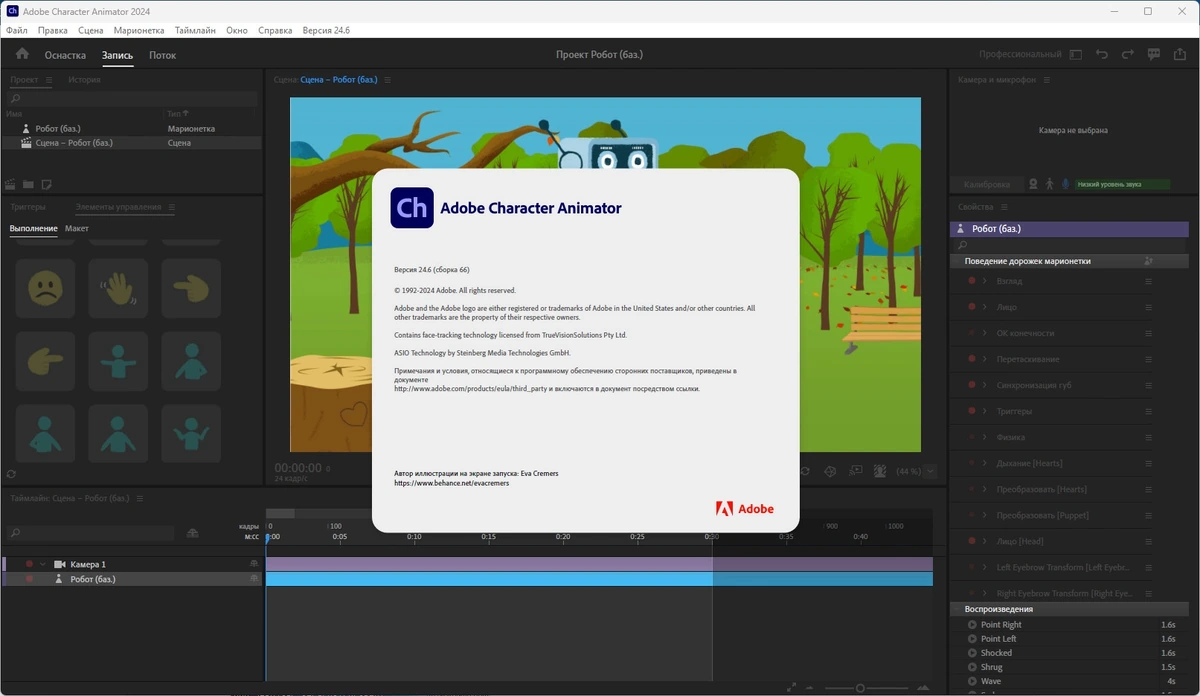Click the Share export icon

click(1180, 55)
